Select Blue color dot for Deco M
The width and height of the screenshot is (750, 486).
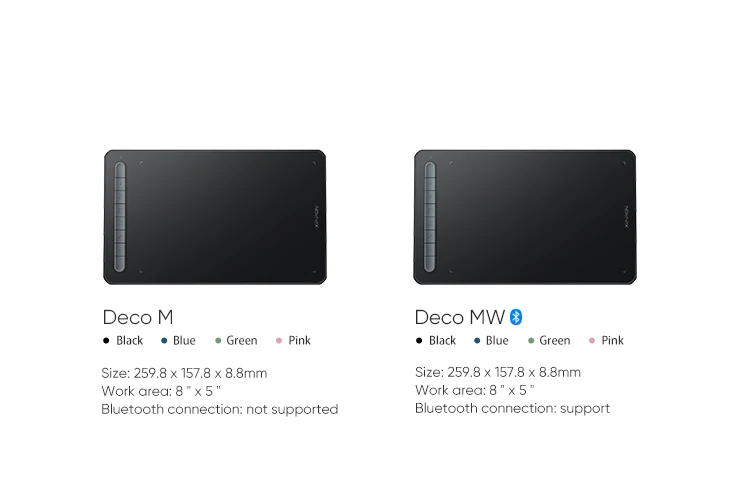pos(164,341)
